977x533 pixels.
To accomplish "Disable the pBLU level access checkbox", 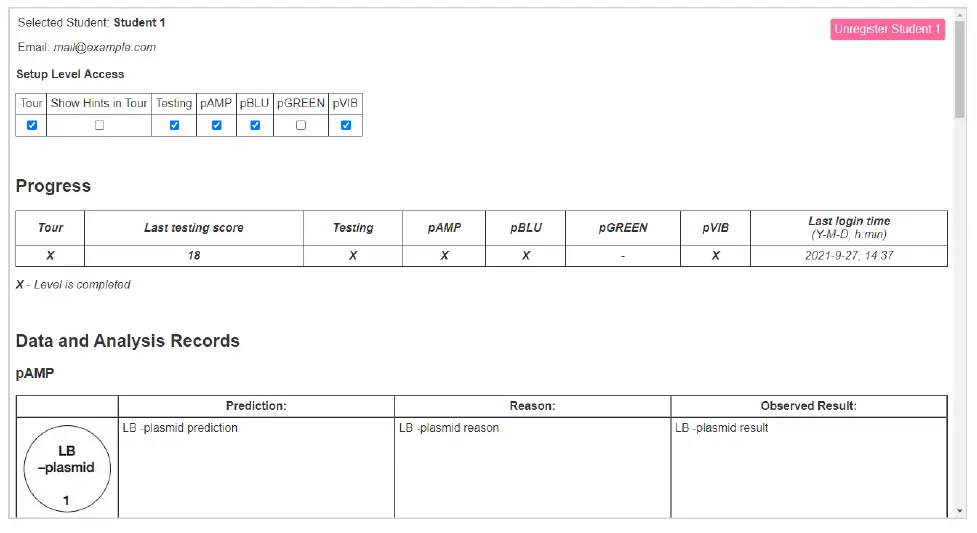I will click(255, 125).
